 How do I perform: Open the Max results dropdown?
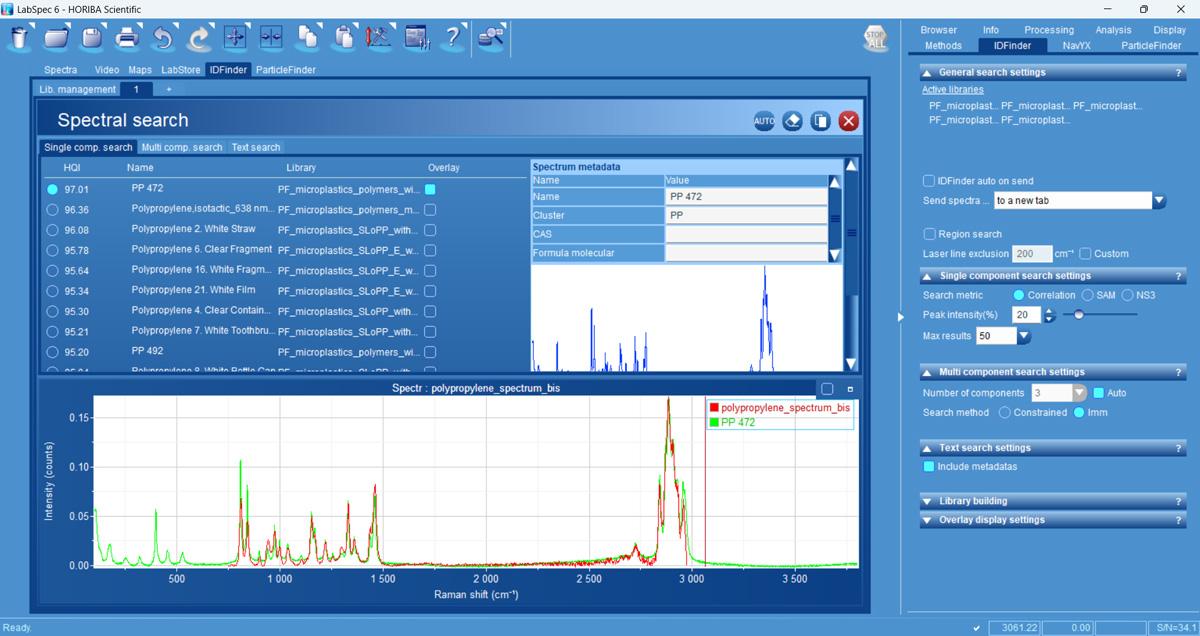coord(1023,336)
